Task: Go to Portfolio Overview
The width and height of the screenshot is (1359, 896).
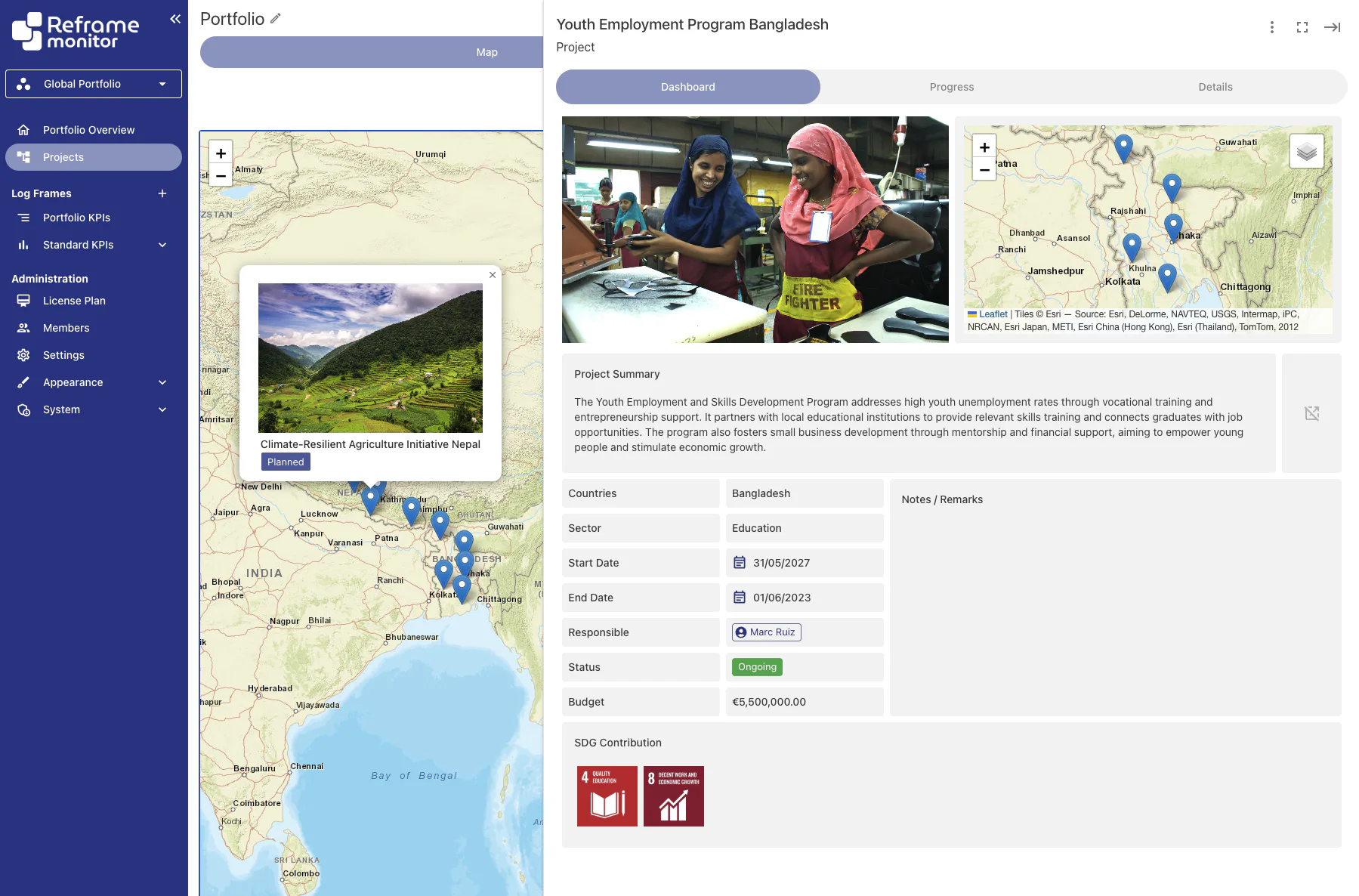Action: click(x=94, y=130)
